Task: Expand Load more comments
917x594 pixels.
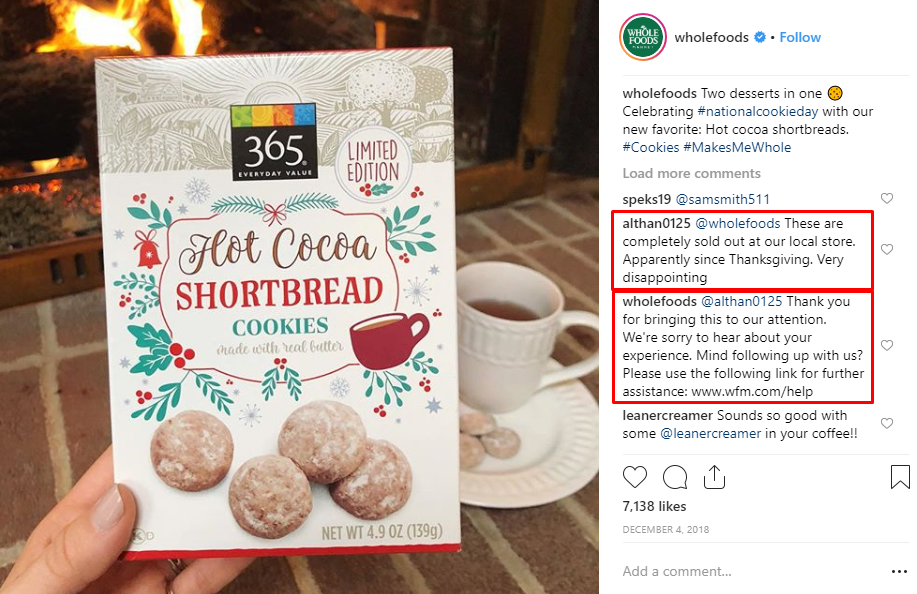Action: click(691, 174)
